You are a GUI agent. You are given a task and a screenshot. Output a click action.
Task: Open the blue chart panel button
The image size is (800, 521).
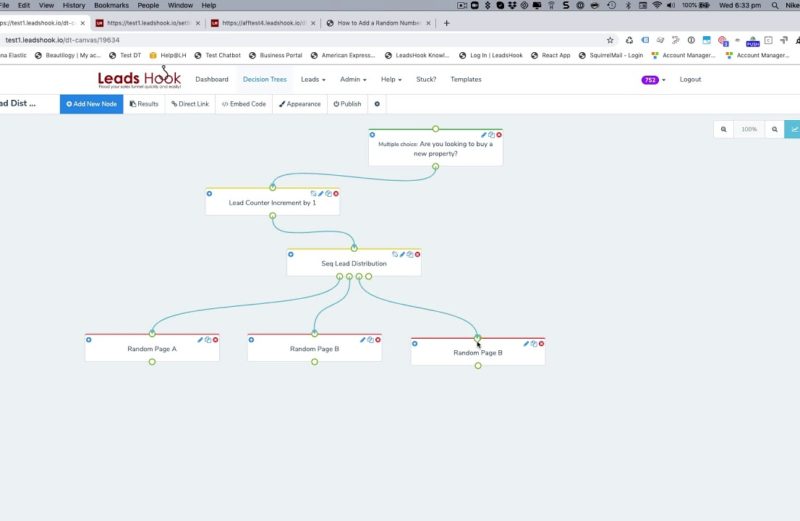[793, 129]
